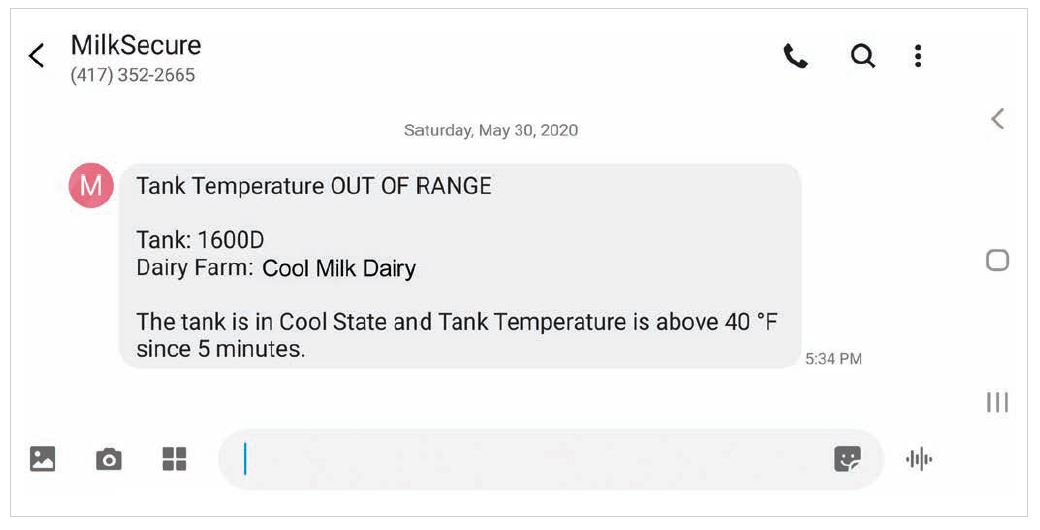Tap the back arrow beside MilkSecure
The image size is (1040, 530).
(37, 56)
